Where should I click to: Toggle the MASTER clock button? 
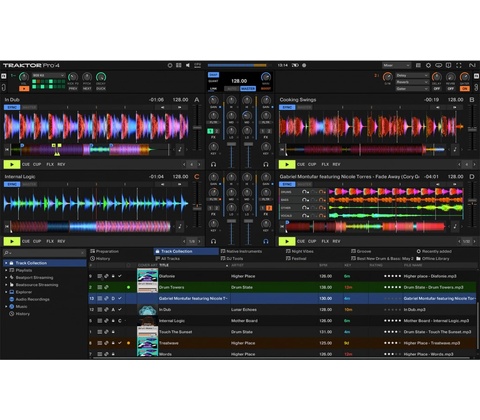click(x=248, y=89)
